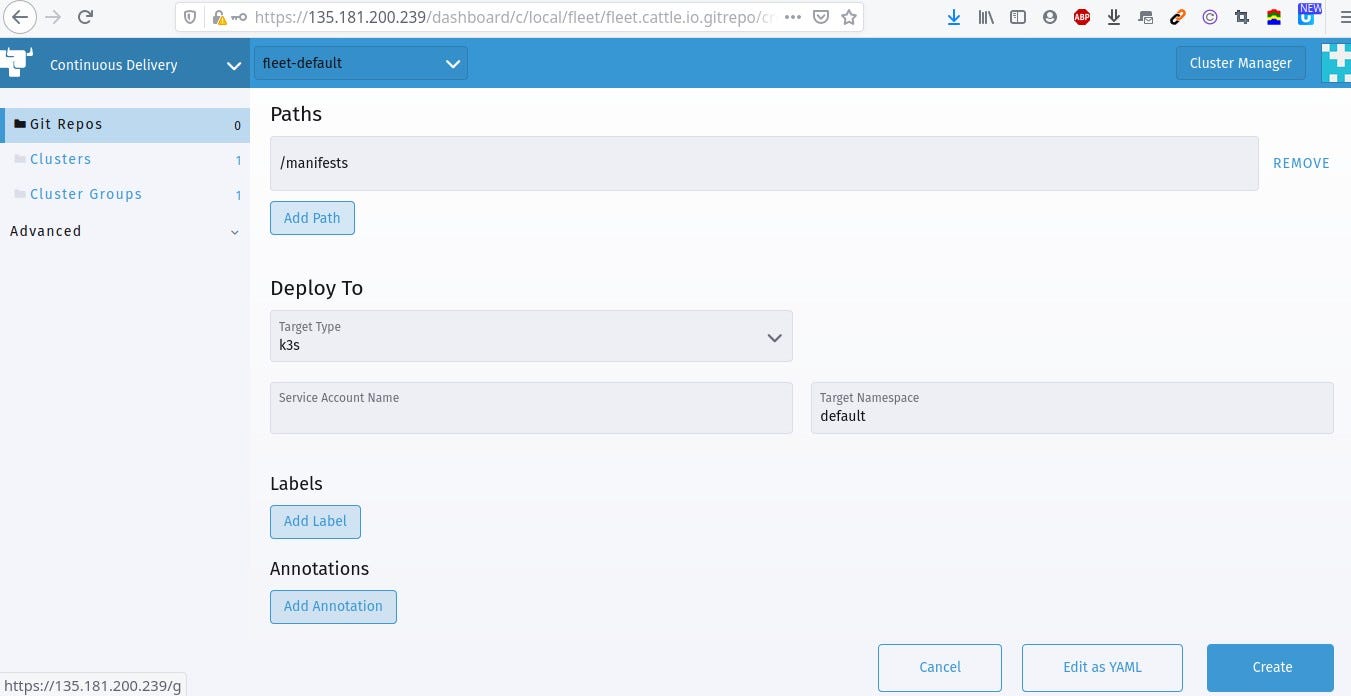The height and width of the screenshot is (696, 1351).
Task: Click the purple copyright extension icon
Action: 1210,17
